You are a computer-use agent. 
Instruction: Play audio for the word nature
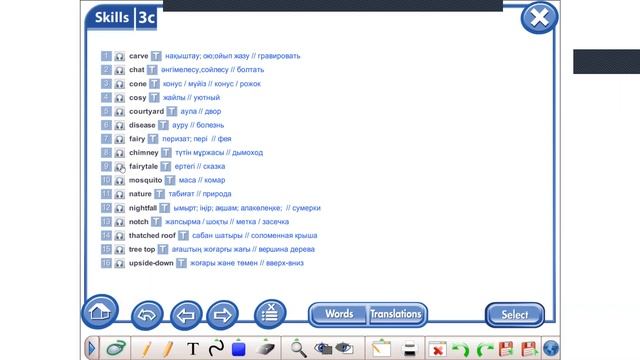tap(119, 194)
